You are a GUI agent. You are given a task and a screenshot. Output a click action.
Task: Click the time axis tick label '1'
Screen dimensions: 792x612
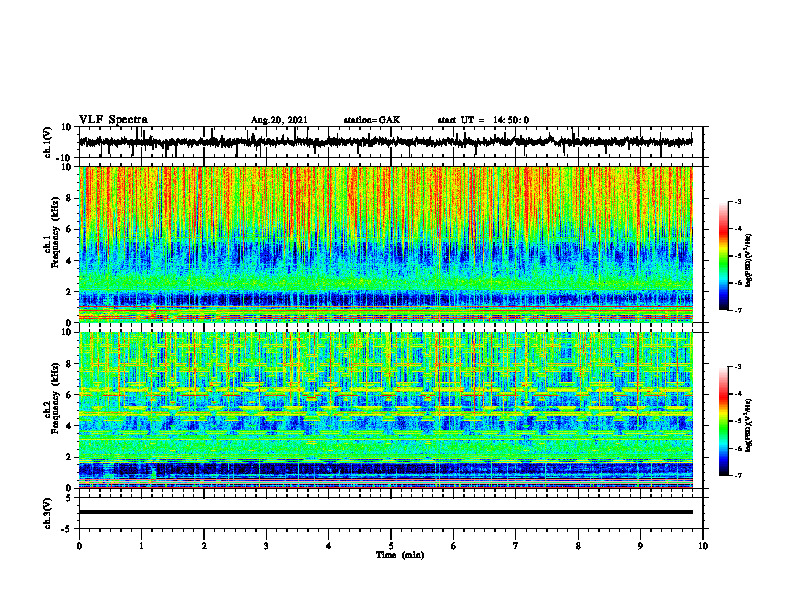141,546
